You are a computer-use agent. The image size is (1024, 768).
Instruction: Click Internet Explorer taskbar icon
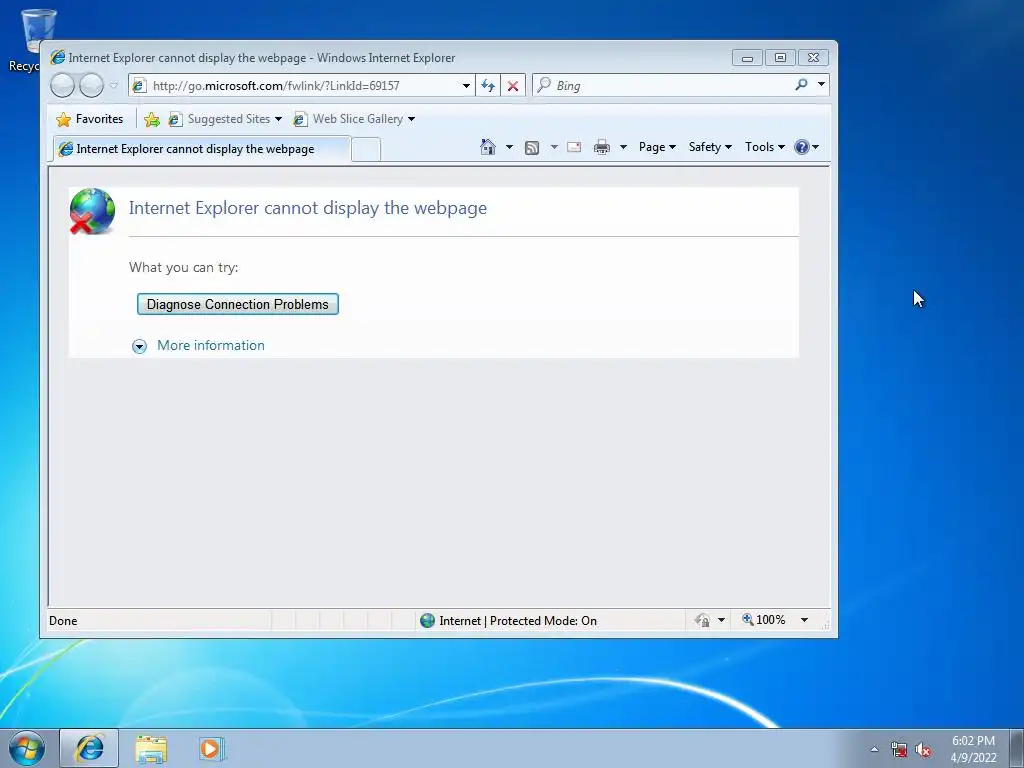point(89,748)
